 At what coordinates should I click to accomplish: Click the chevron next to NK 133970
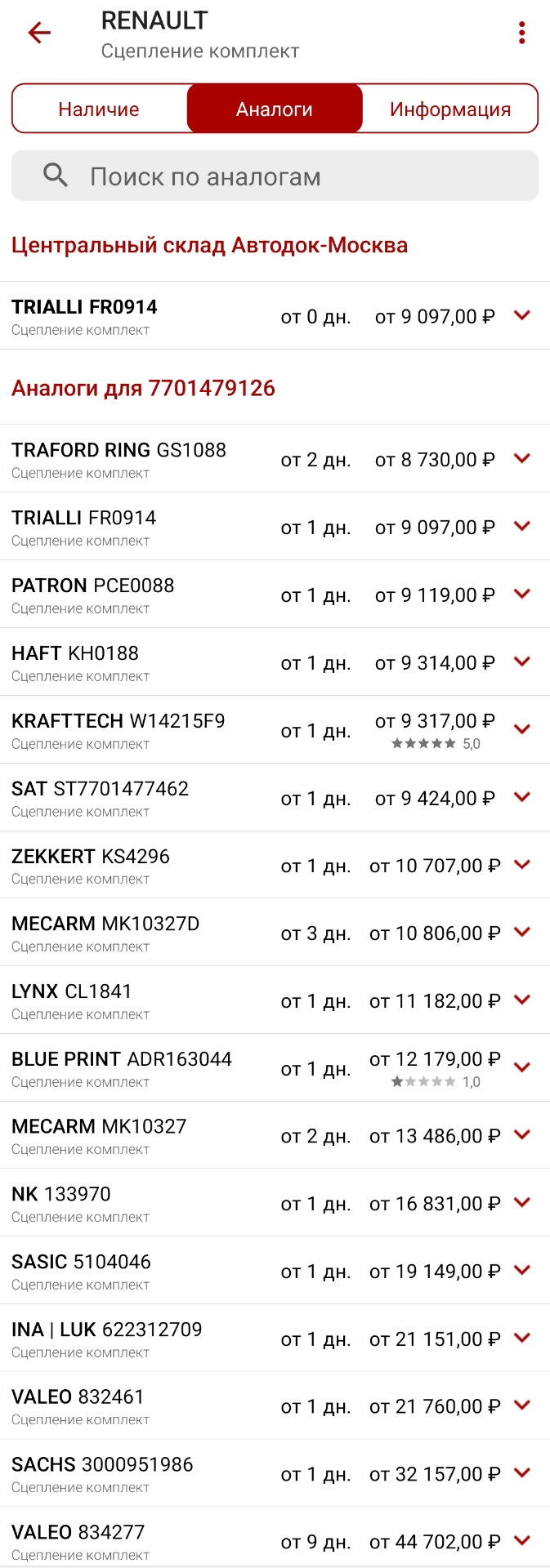click(521, 1202)
